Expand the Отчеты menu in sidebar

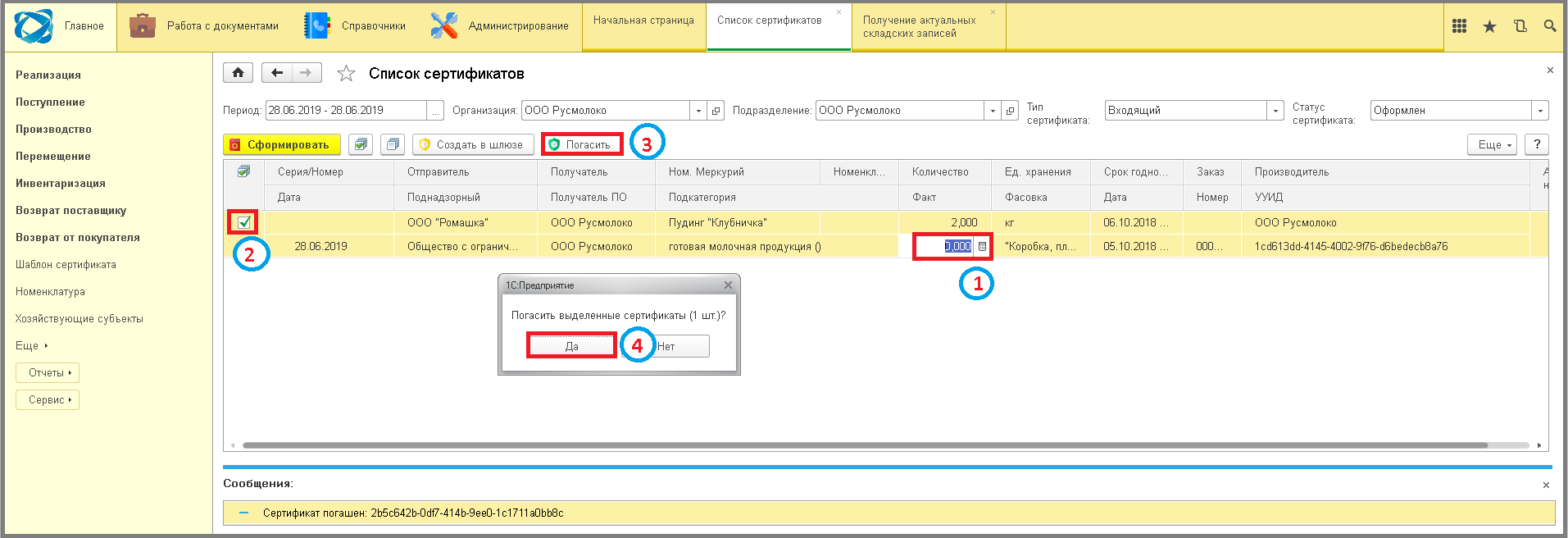[48, 373]
